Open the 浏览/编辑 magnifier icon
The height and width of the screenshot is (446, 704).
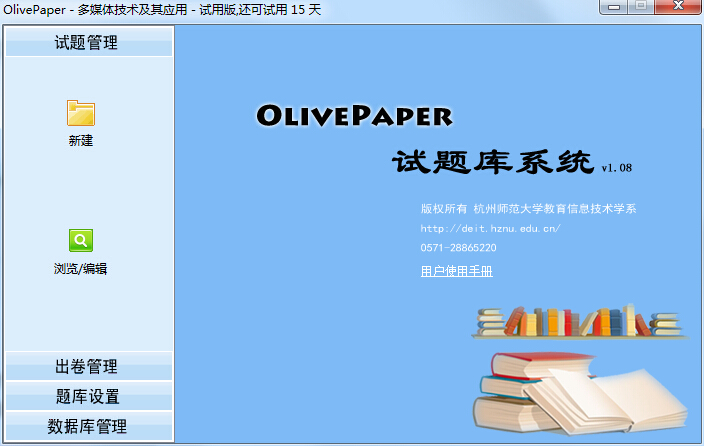(x=81, y=240)
